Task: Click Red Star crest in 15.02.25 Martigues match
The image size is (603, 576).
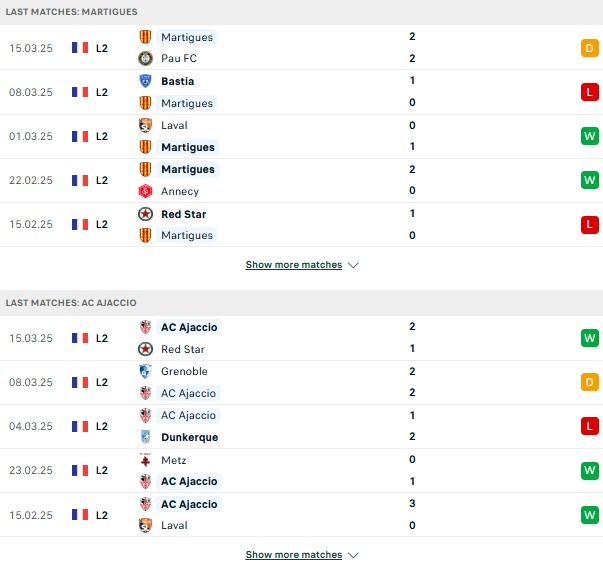Action: click(145, 214)
